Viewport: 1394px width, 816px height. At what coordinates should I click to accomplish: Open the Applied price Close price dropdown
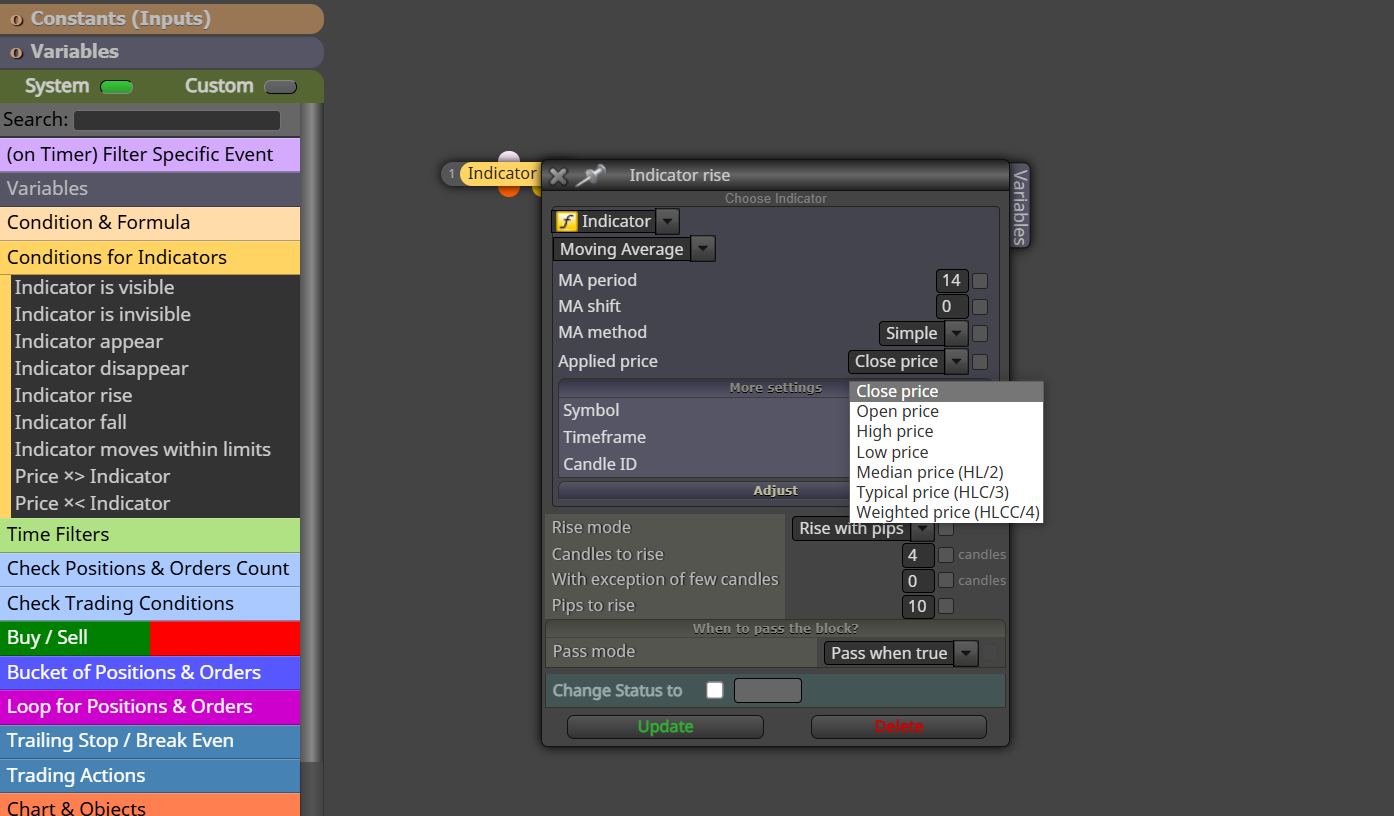(957, 362)
